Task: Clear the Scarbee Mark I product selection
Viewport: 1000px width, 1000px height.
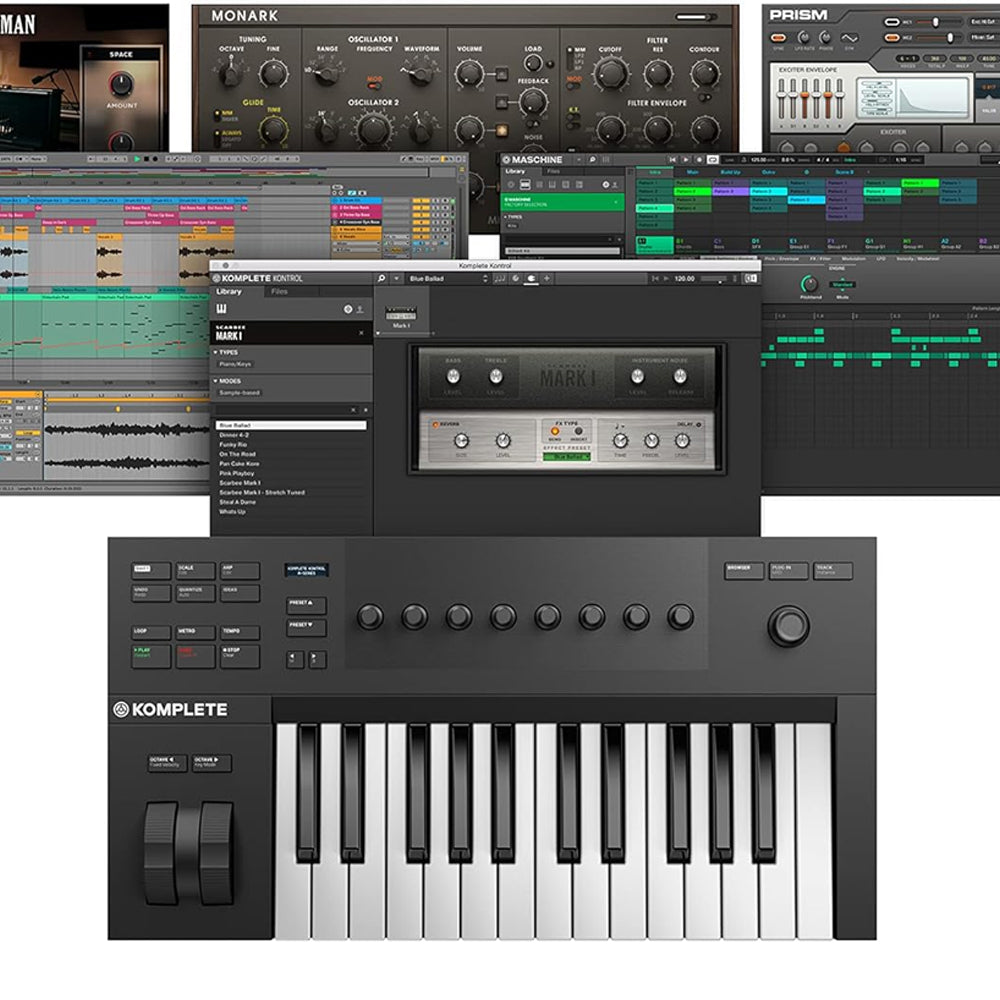Action: click(x=362, y=333)
